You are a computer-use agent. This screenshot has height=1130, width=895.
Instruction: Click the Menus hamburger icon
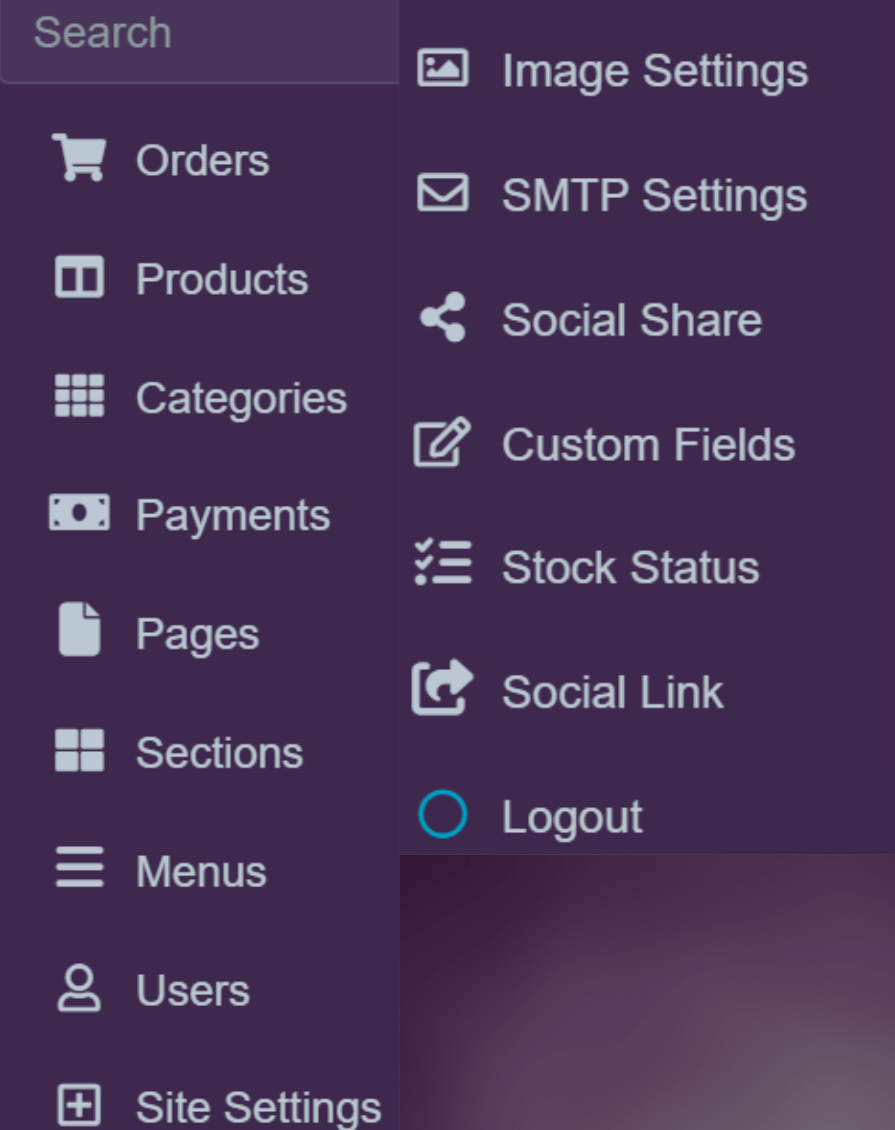(x=79, y=867)
